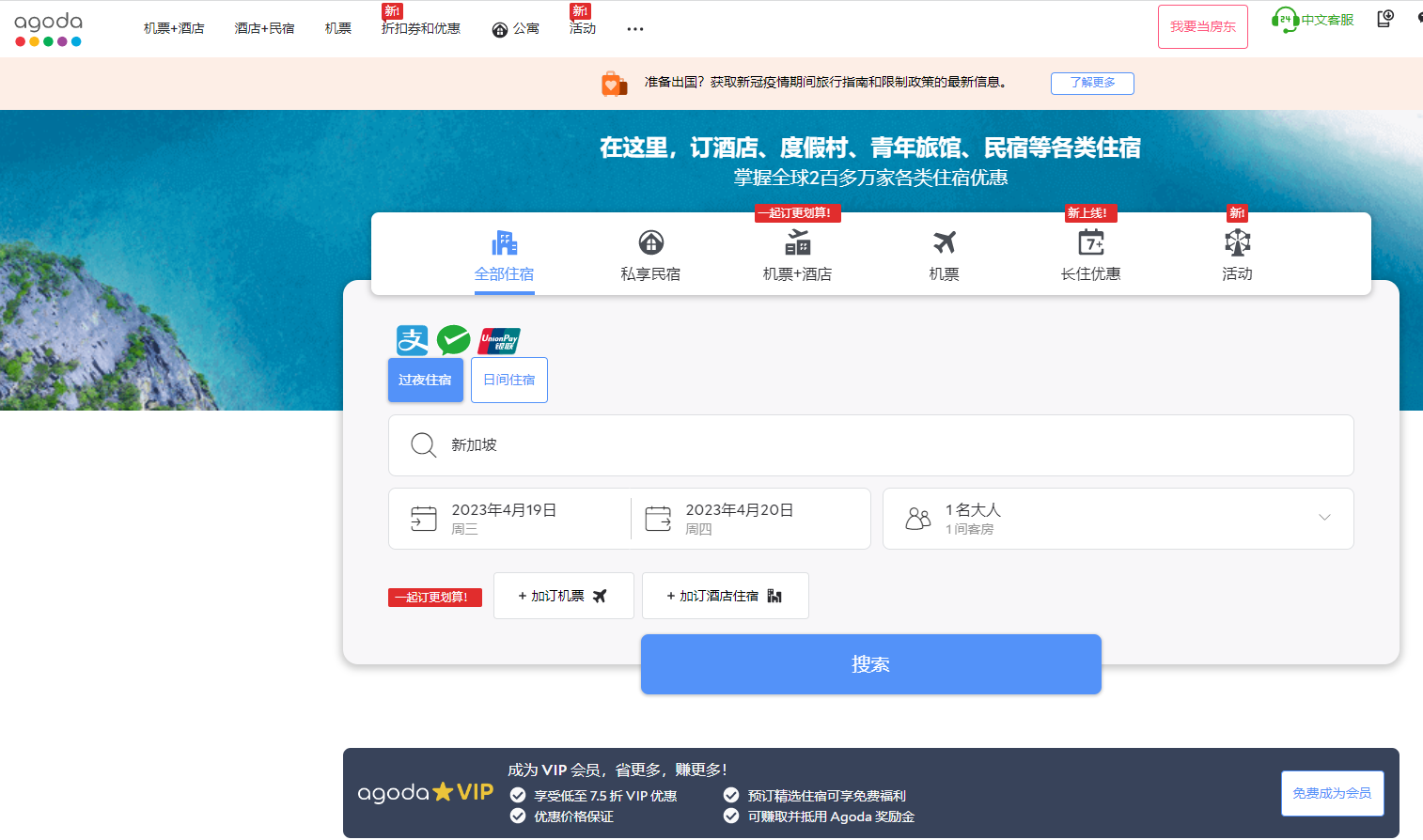The width and height of the screenshot is (1423, 840).
Task: Switch to 日间住宿 day-use option
Action: (x=508, y=381)
